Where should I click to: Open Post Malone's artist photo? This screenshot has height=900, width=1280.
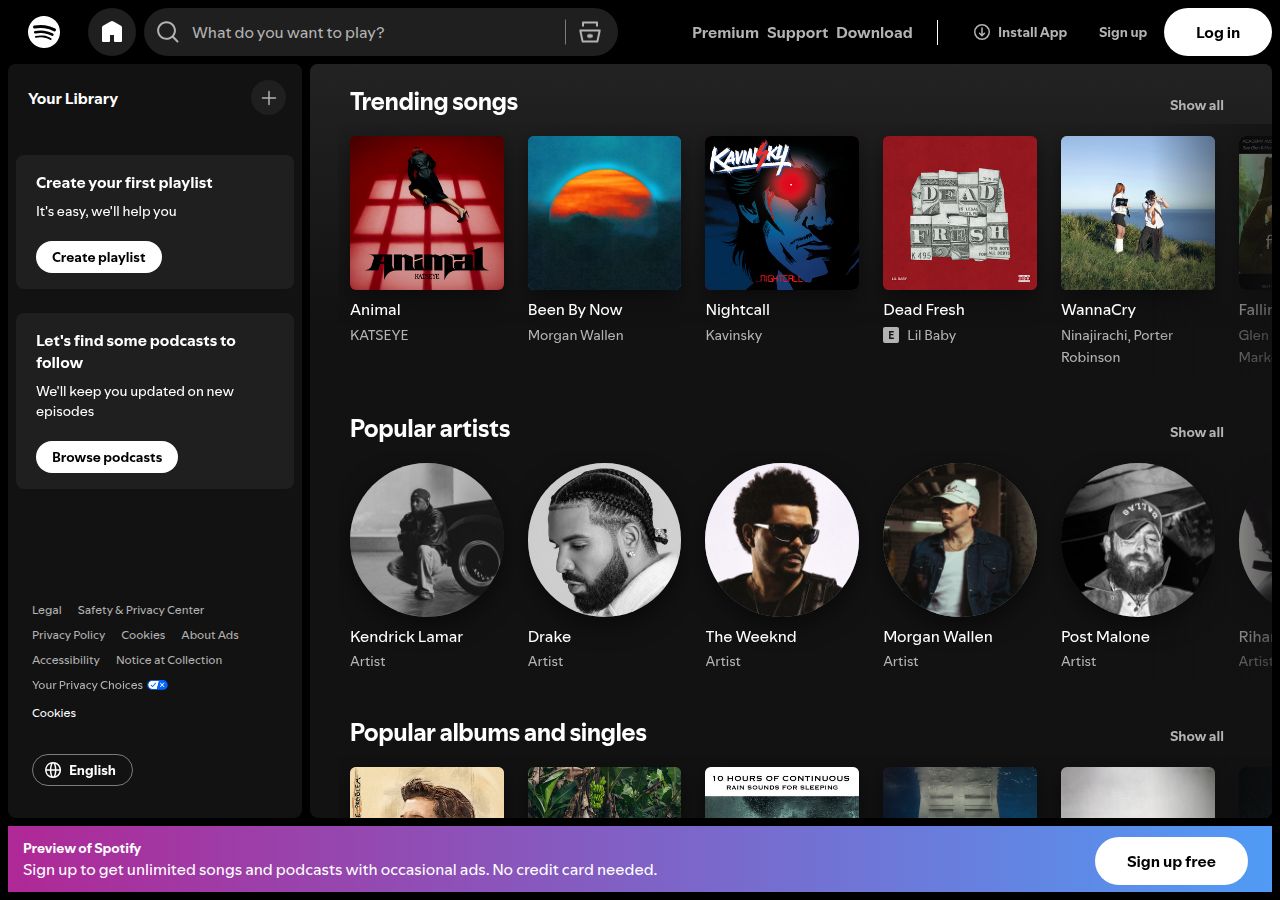point(1138,540)
